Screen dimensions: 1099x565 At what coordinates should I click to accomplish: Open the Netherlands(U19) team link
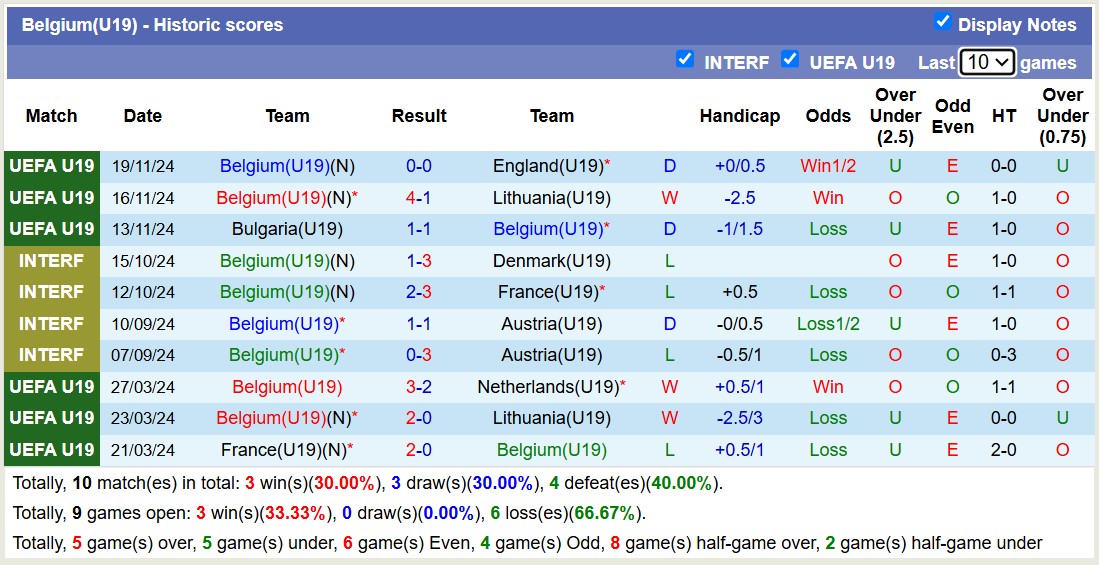click(548, 387)
